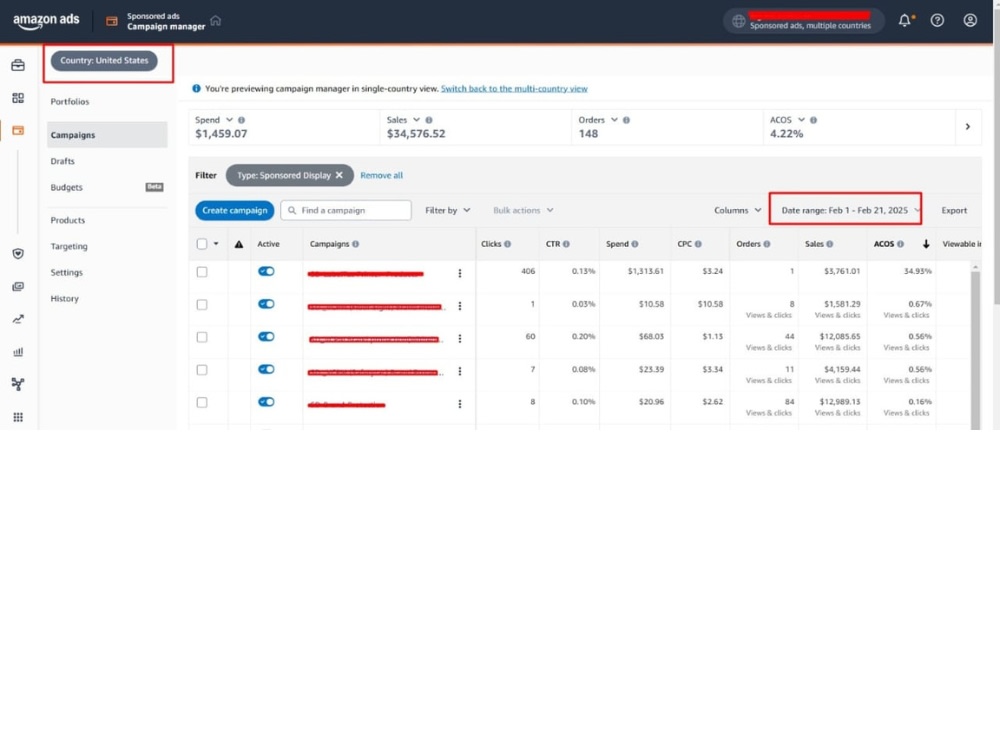Click the info icon on CTR column header

point(566,244)
